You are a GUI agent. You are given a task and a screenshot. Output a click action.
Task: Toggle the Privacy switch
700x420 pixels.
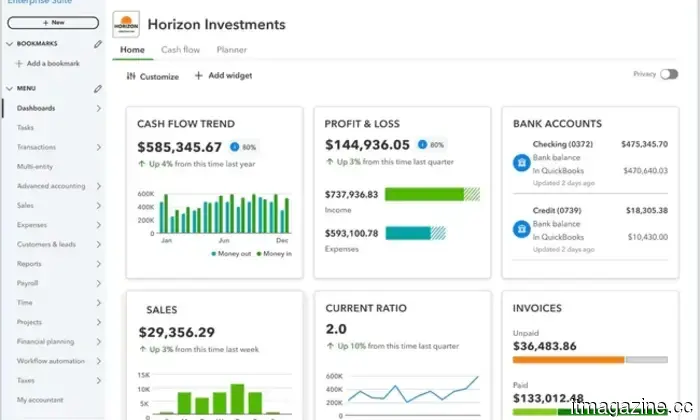(x=669, y=74)
